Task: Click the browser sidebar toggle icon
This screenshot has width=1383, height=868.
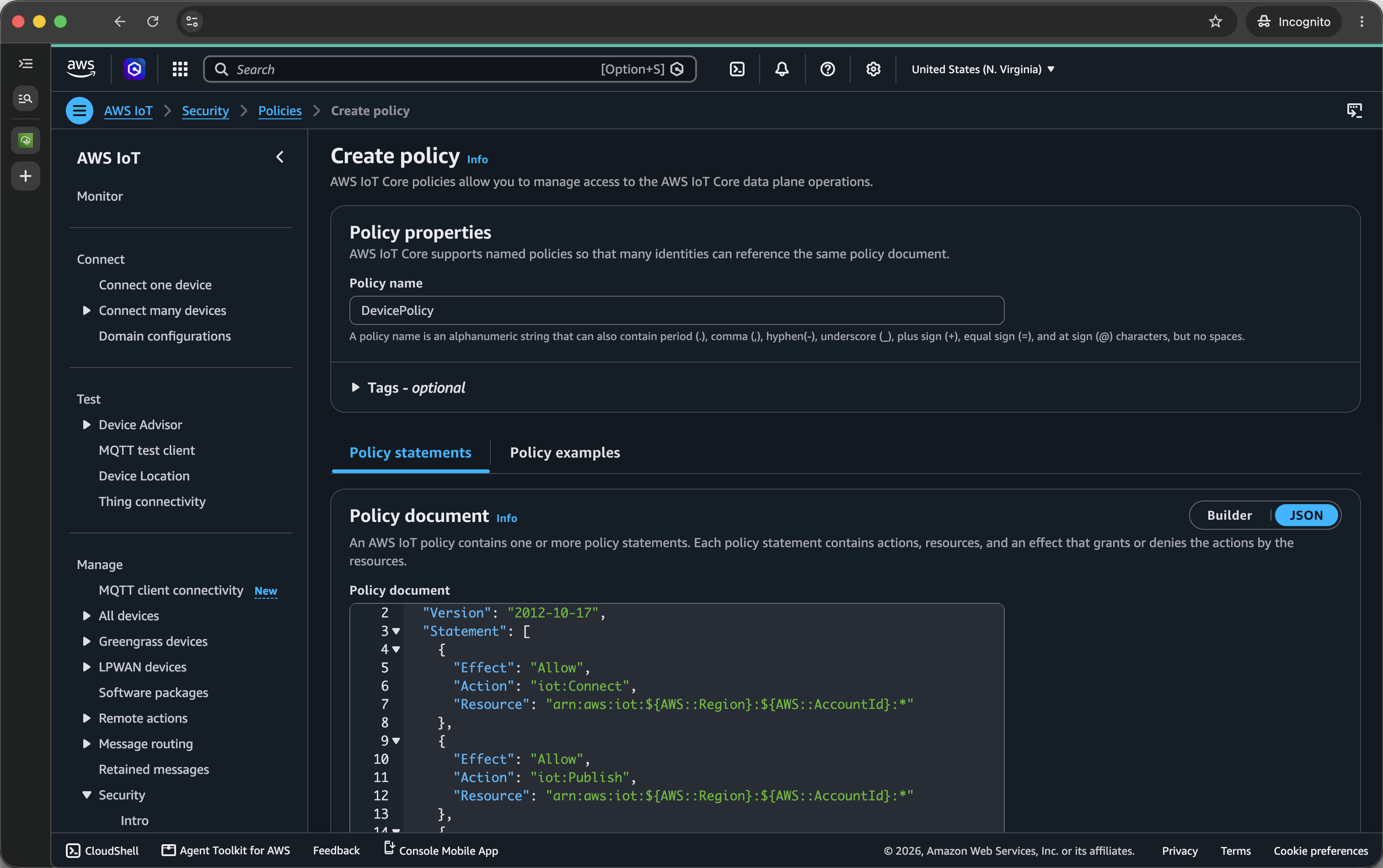Action: pos(26,64)
